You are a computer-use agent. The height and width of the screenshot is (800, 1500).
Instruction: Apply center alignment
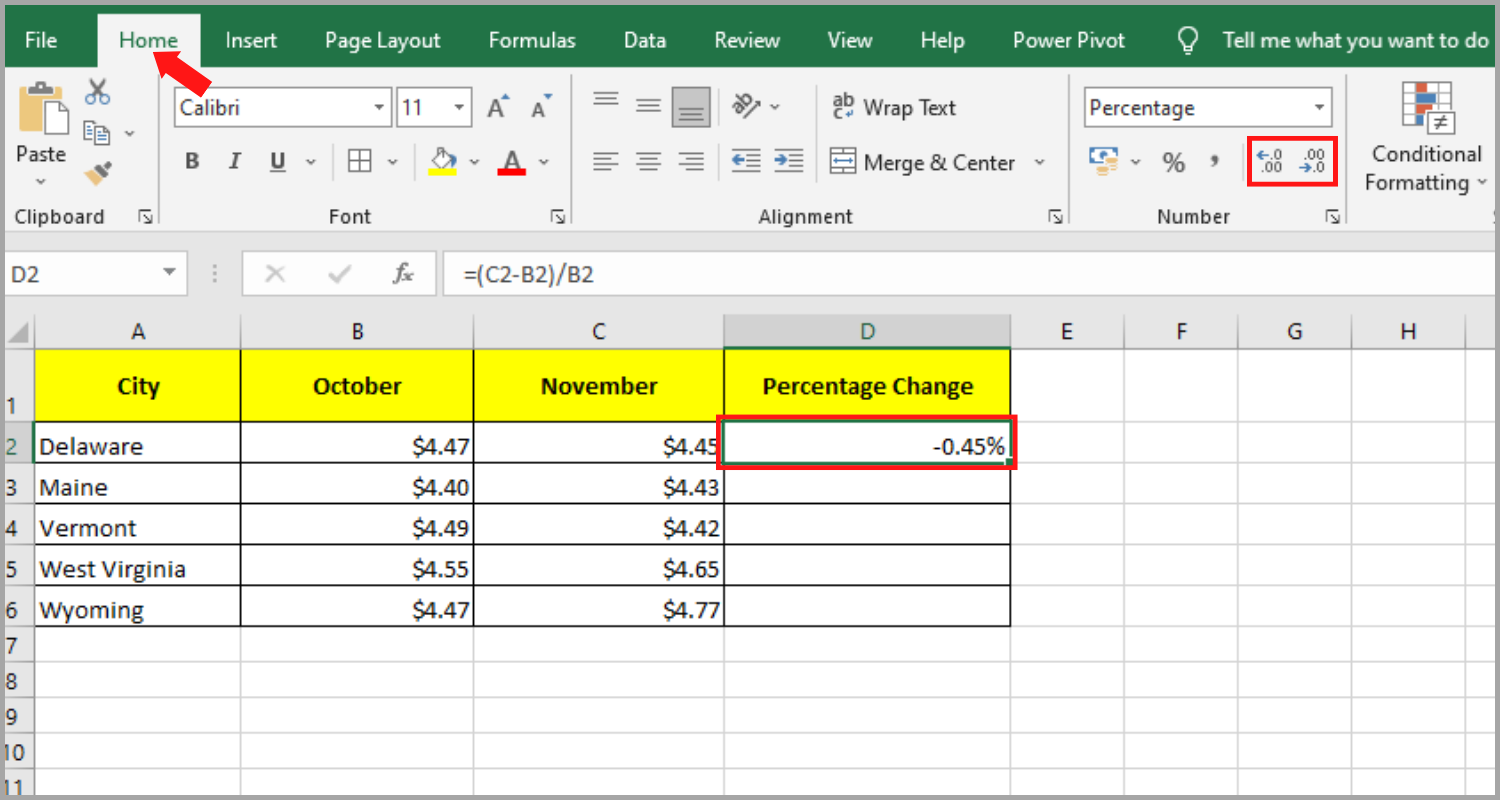click(648, 161)
